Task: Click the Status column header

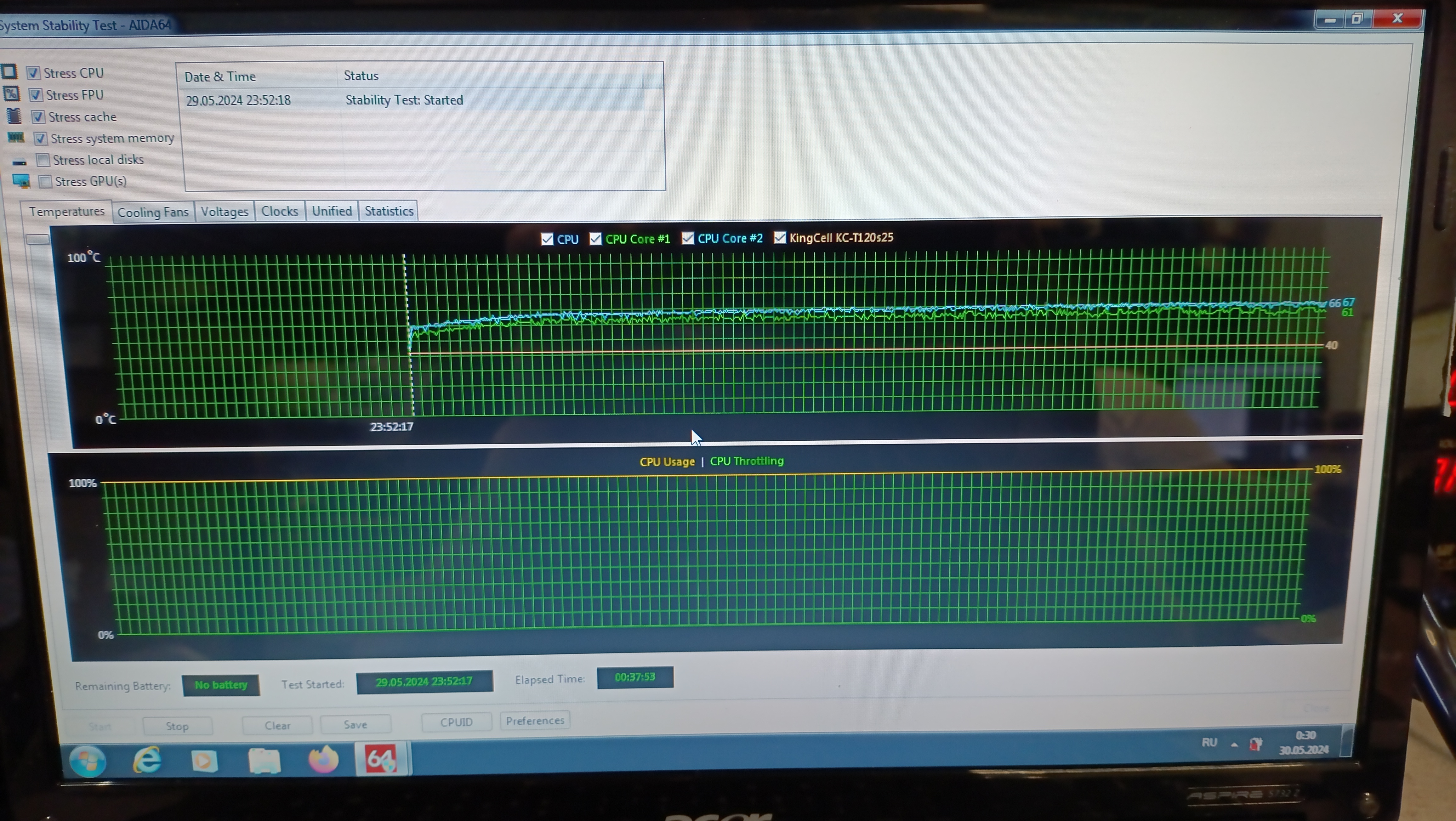Action: tap(490, 75)
